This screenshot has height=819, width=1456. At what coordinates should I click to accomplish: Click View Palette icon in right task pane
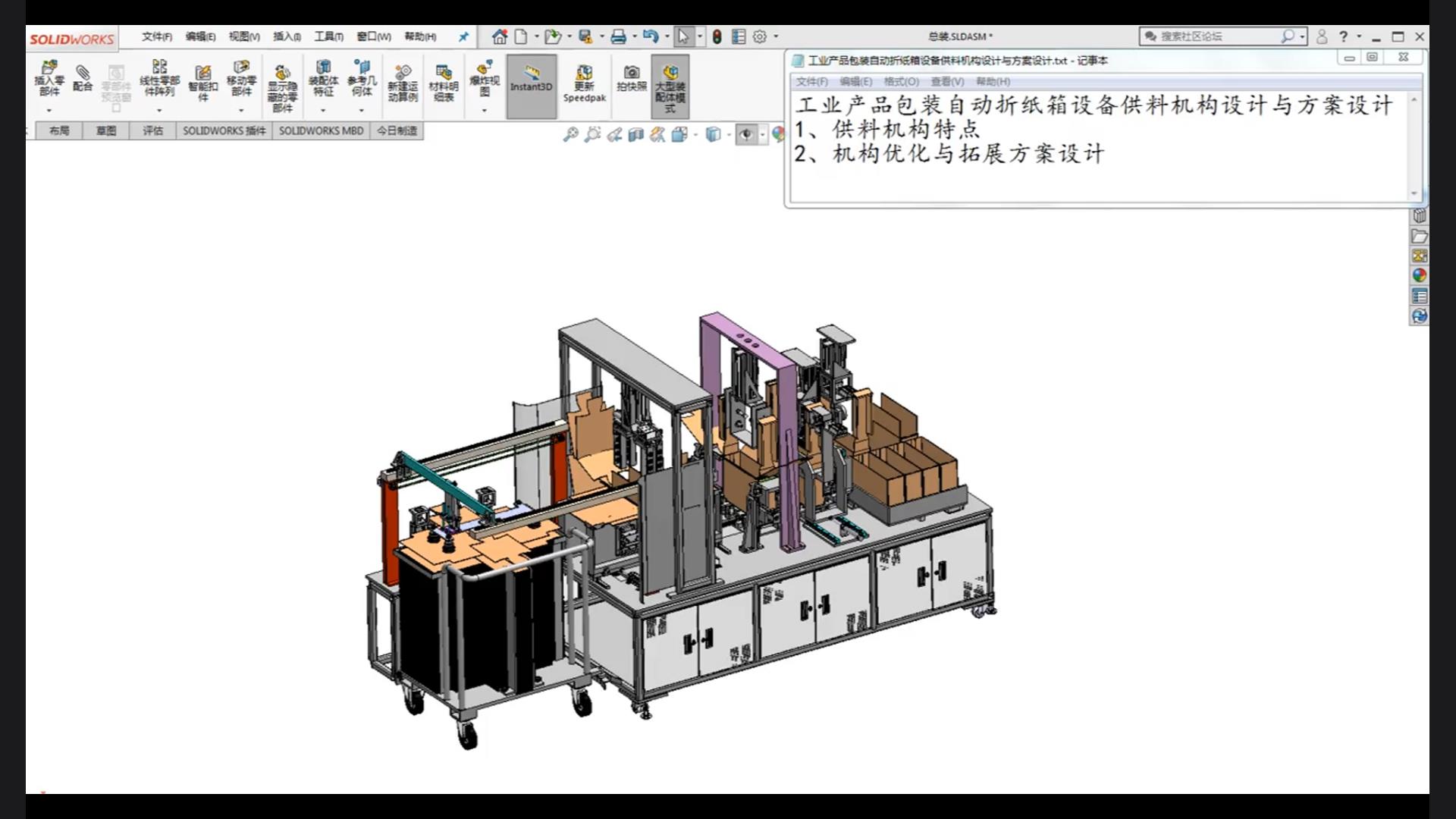click(x=1420, y=256)
